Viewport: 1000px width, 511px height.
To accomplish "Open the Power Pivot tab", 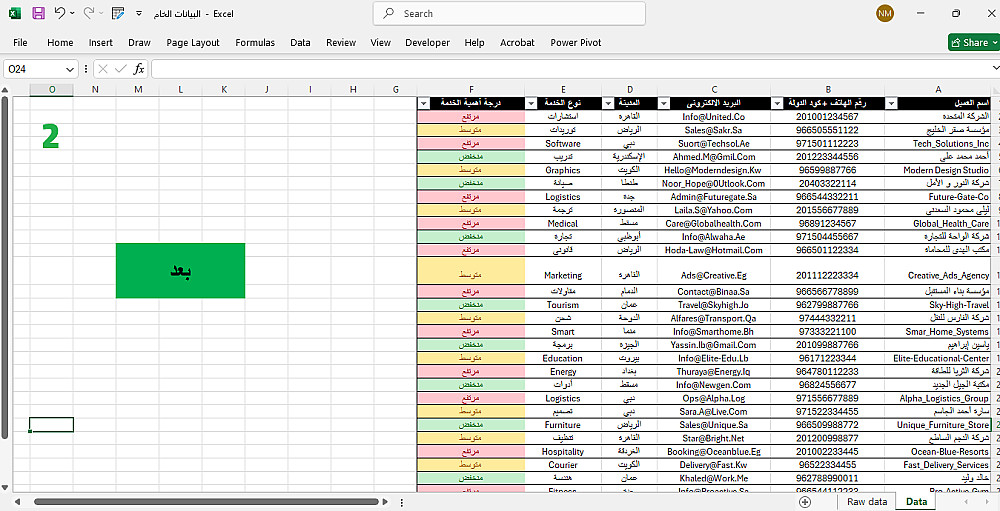I will click(x=576, y=43).
